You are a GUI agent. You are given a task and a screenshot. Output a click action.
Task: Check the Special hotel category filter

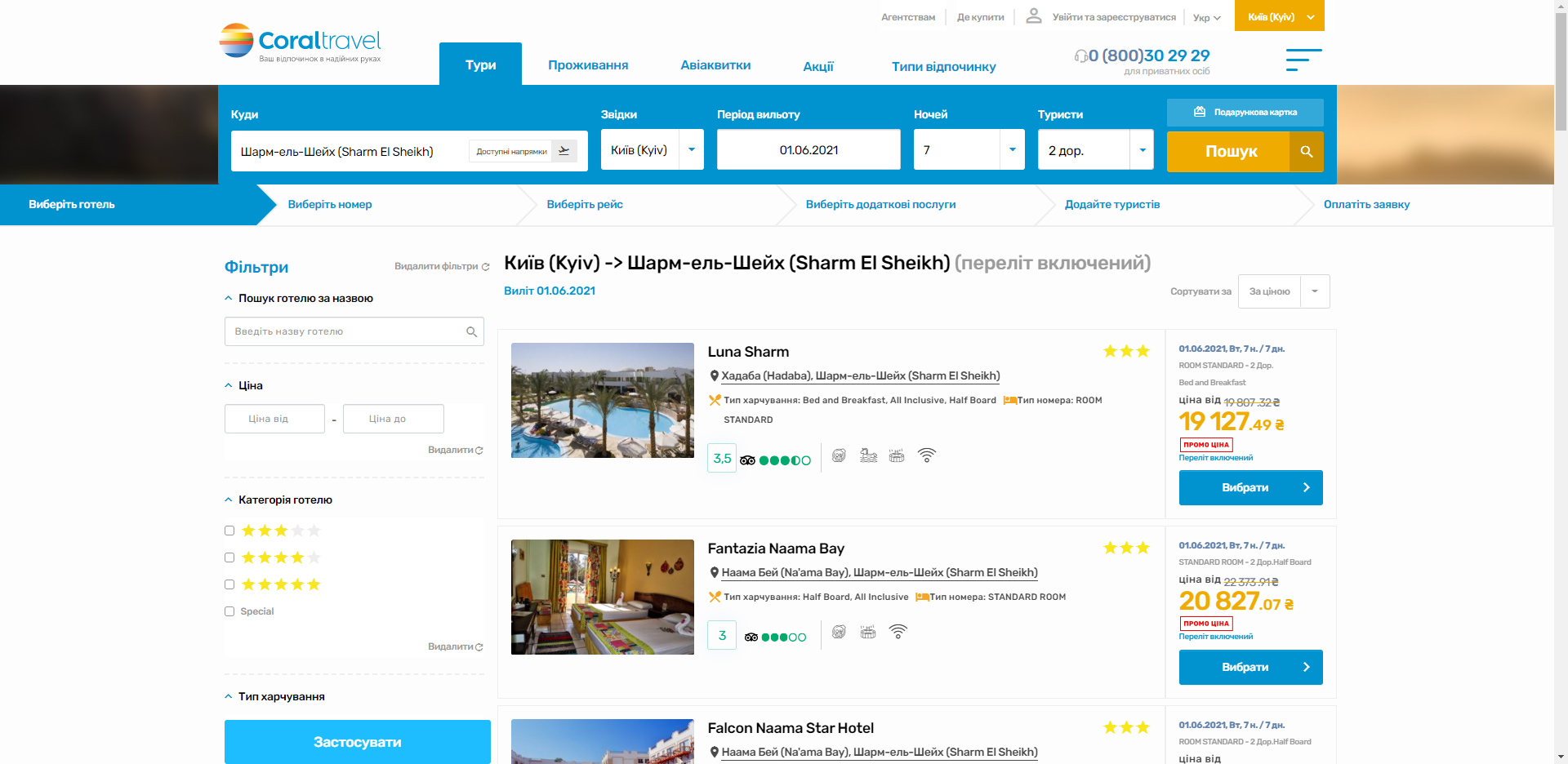click(x=229, y=611)
